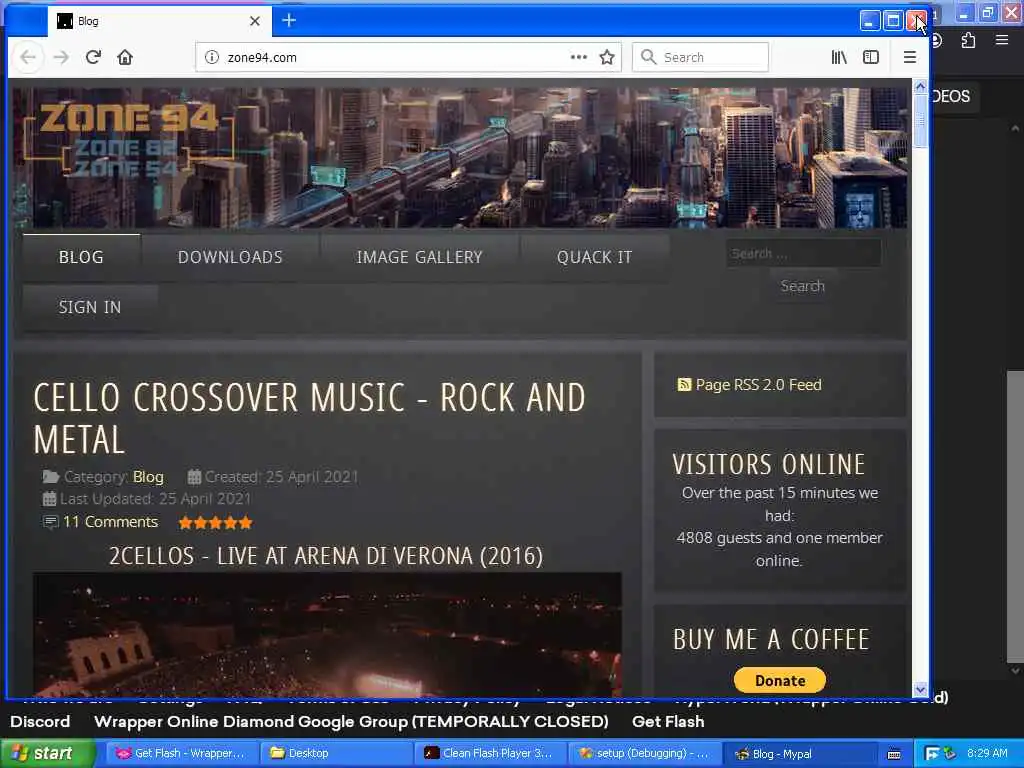1024x768 pixels.
Task: Click the page scrollbar up arrow
Action: tap(920, 86)
